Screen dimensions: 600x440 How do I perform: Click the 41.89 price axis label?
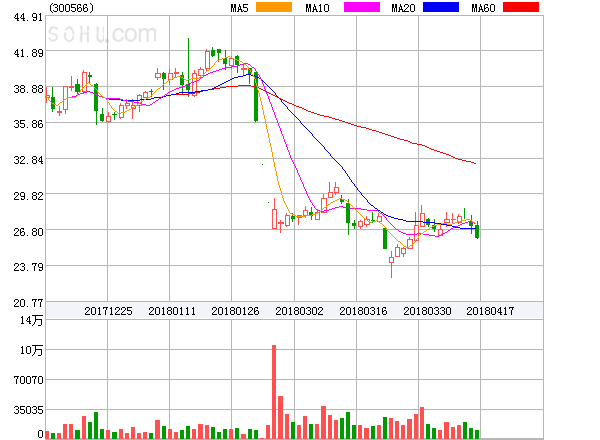tap(28, 53)
